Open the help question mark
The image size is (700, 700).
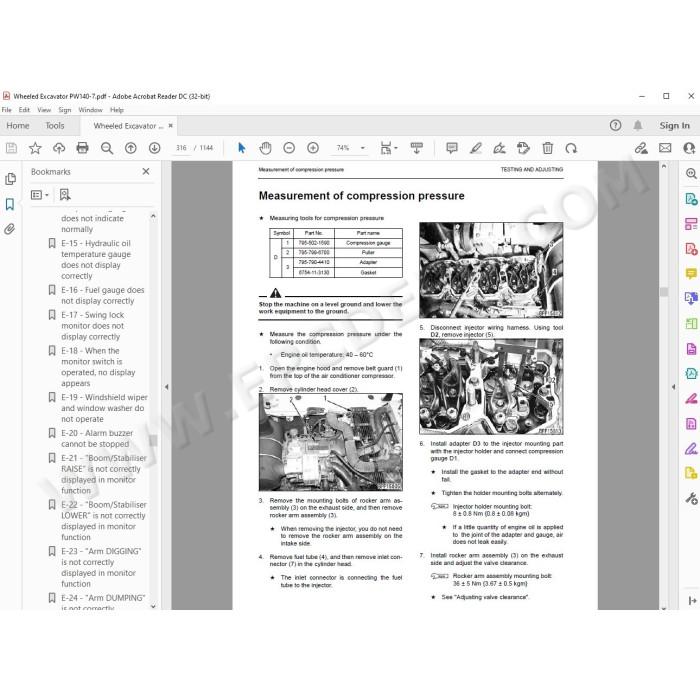click(615, 125)
